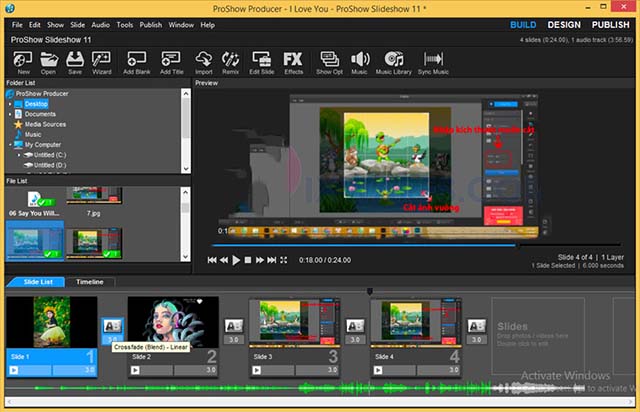Click the preview progress bar

(x=416, y=245)
